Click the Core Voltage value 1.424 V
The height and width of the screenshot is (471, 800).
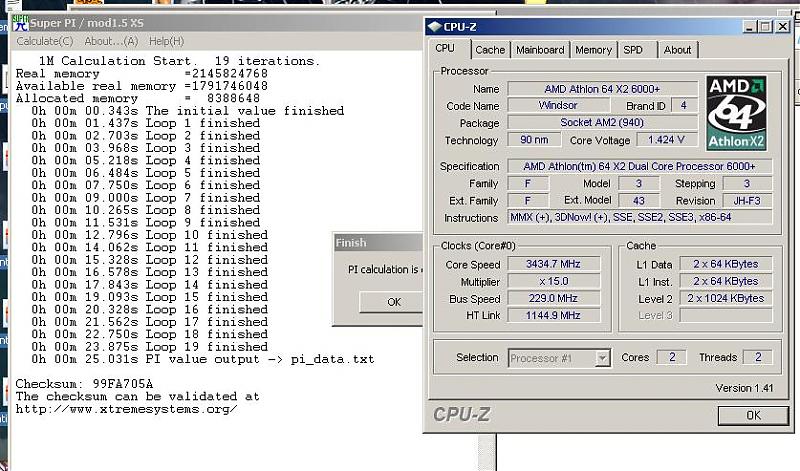(666, 140)
